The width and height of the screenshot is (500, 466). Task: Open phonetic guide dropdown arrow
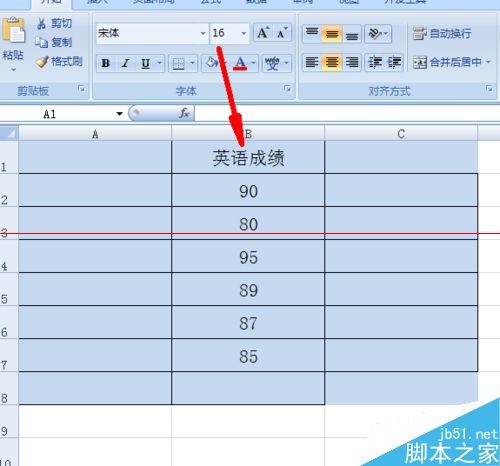[x=286, y=63]
